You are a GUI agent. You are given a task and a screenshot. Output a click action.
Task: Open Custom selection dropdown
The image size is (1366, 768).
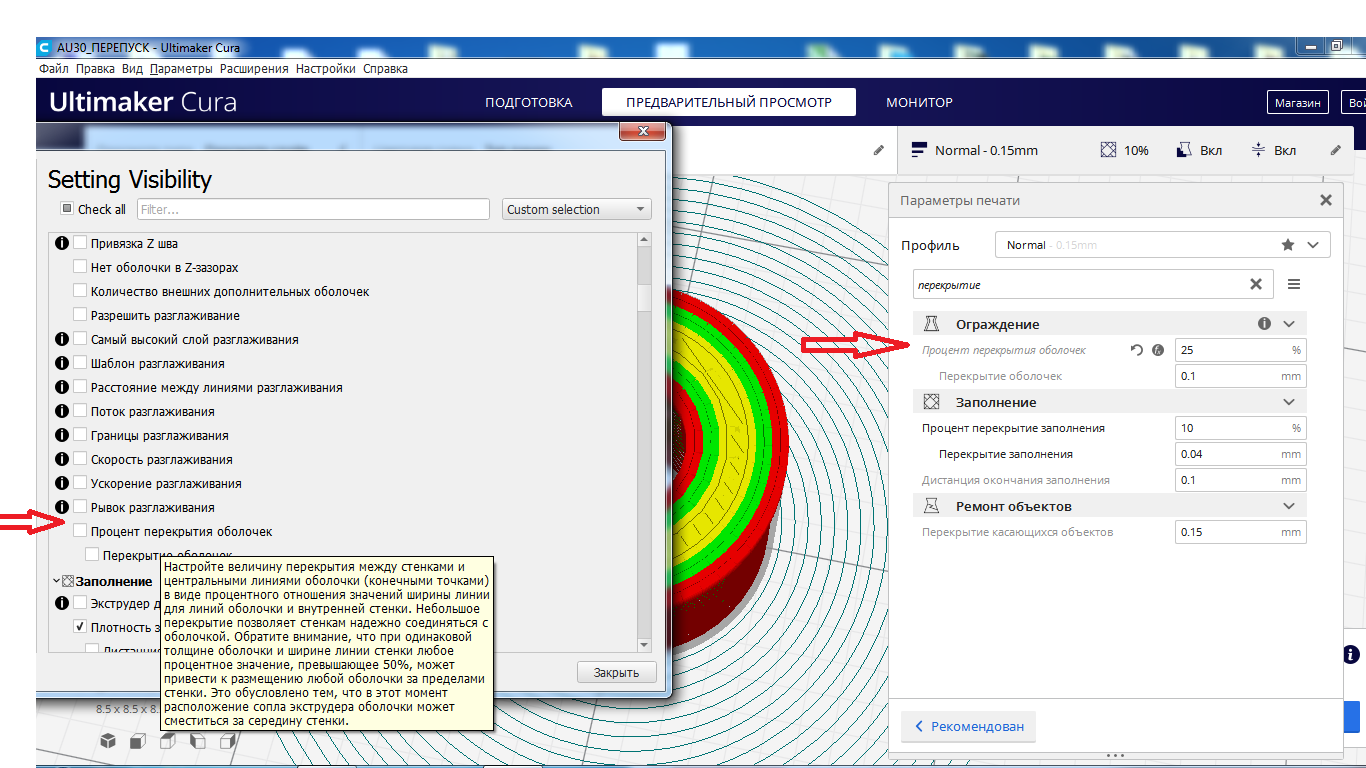(x=576, y=209)
